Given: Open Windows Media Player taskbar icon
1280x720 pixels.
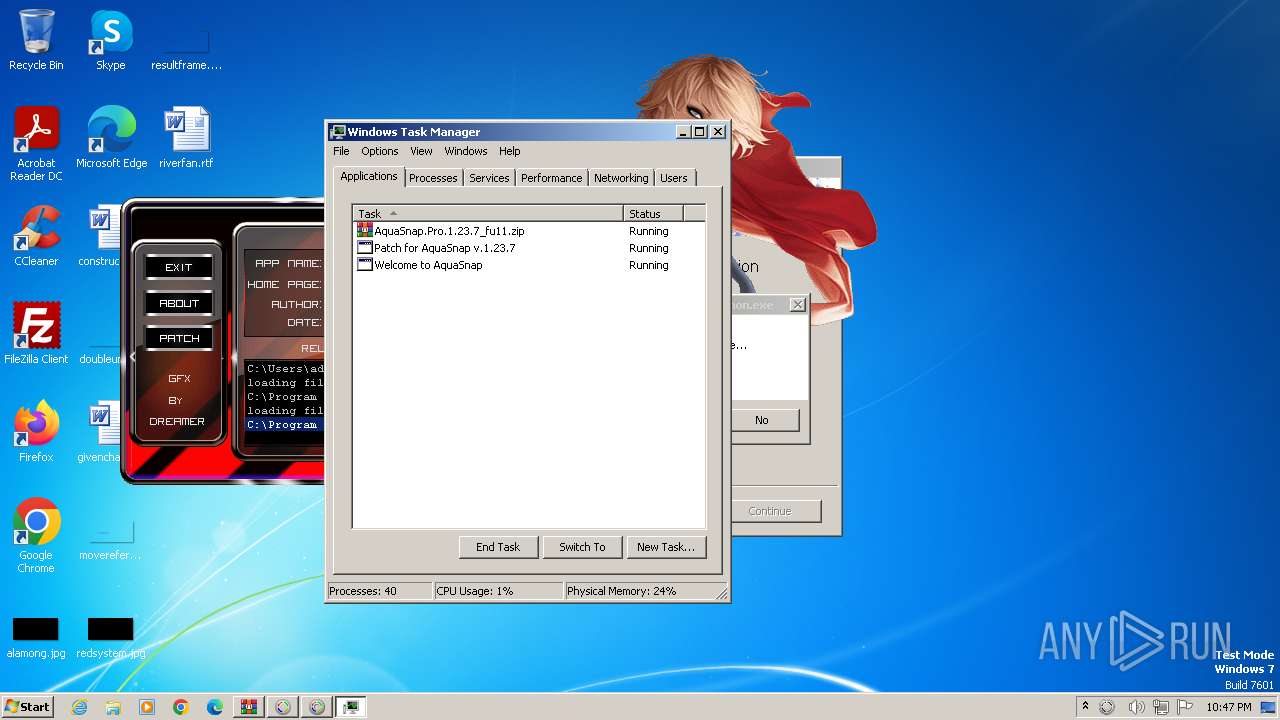Looking at the screenshot, I should 147,707.
